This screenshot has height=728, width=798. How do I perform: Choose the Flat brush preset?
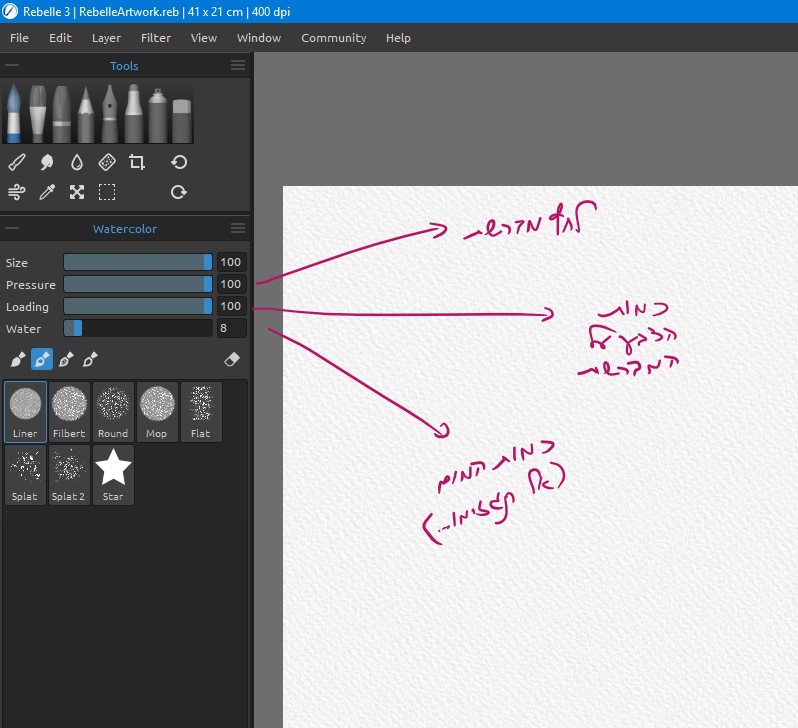click(201, 412)
